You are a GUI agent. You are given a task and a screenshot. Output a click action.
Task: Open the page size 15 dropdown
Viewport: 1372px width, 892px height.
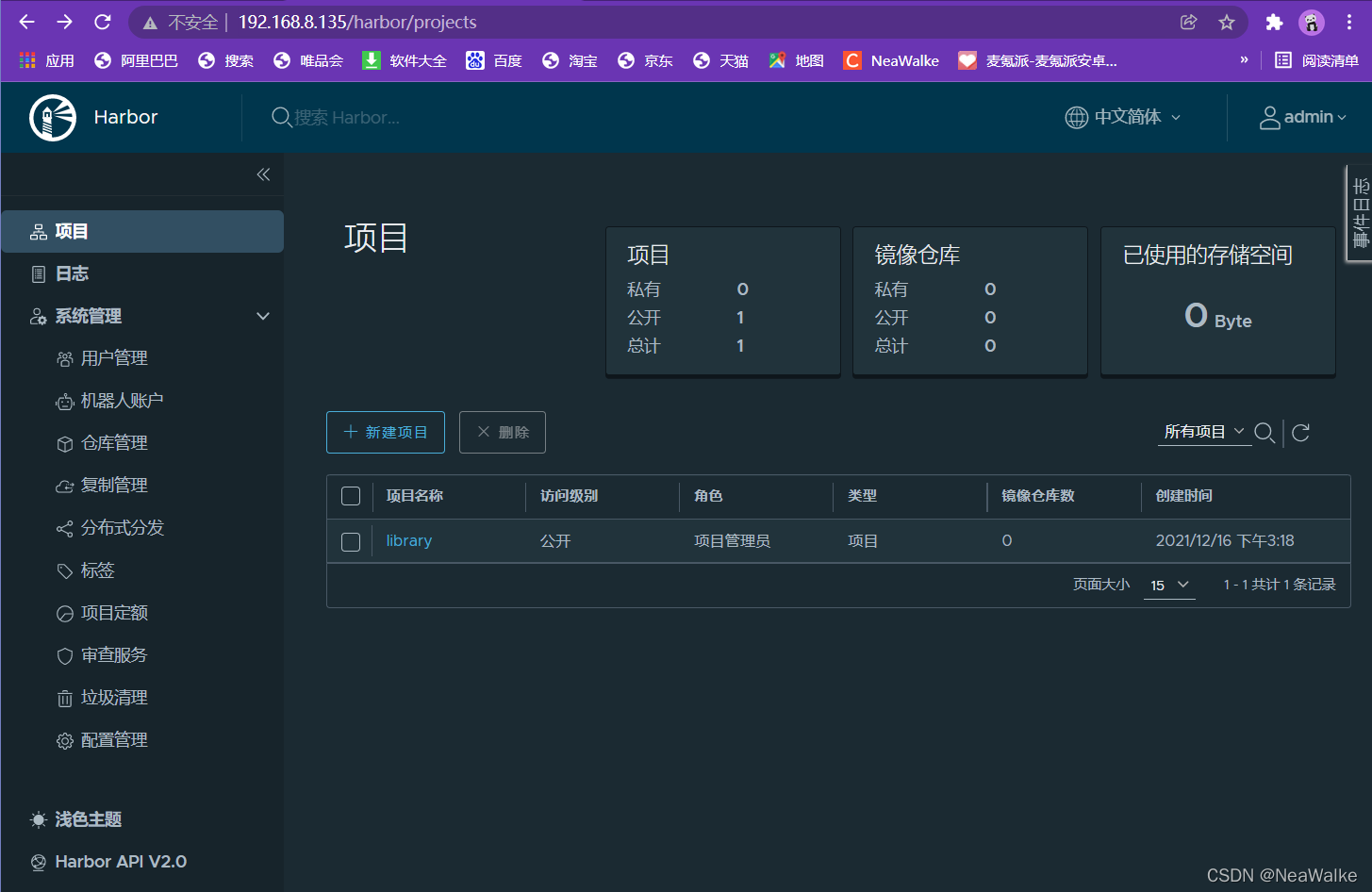pyautogui.click(x=1169, y=585)
